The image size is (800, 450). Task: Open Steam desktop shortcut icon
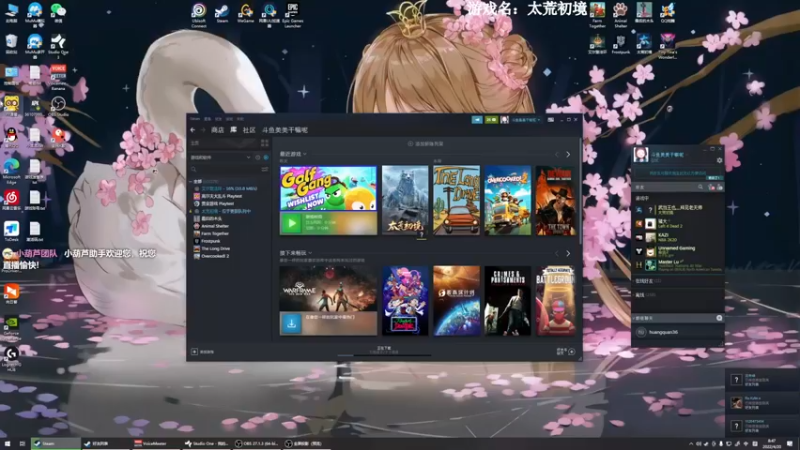point(222,14)
